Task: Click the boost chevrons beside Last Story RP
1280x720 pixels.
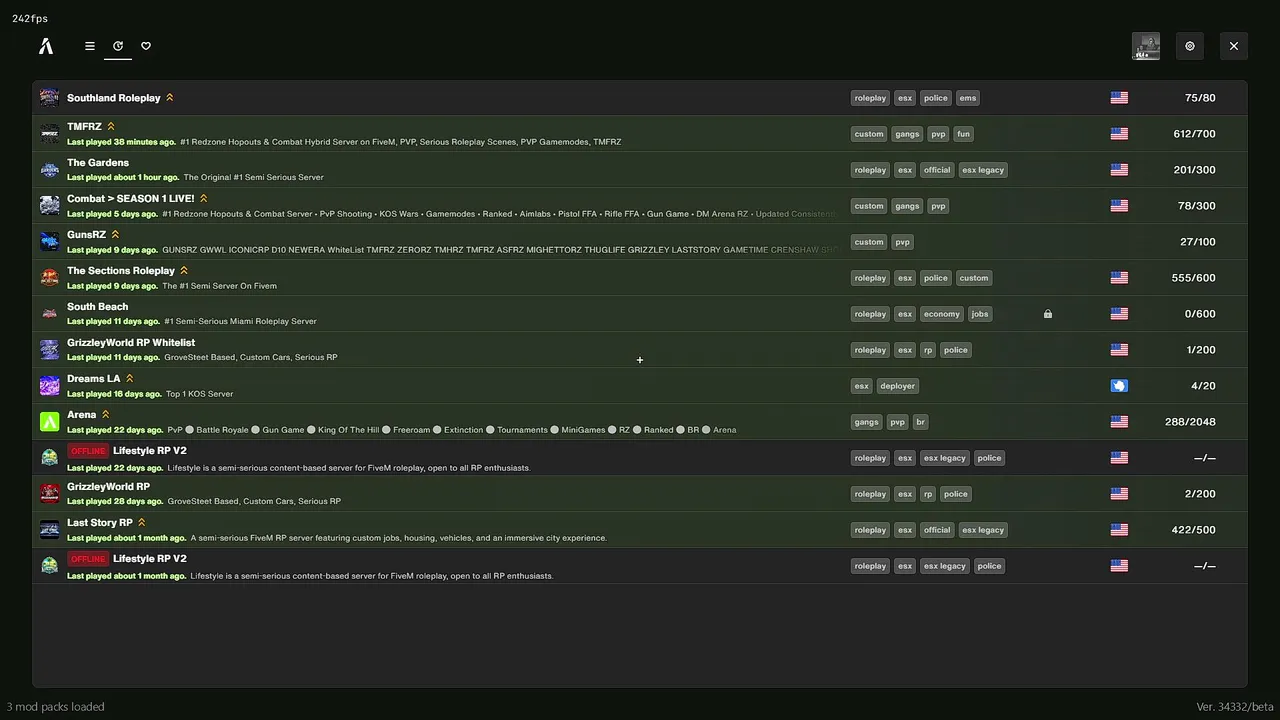Action: [x=142, y=523]
